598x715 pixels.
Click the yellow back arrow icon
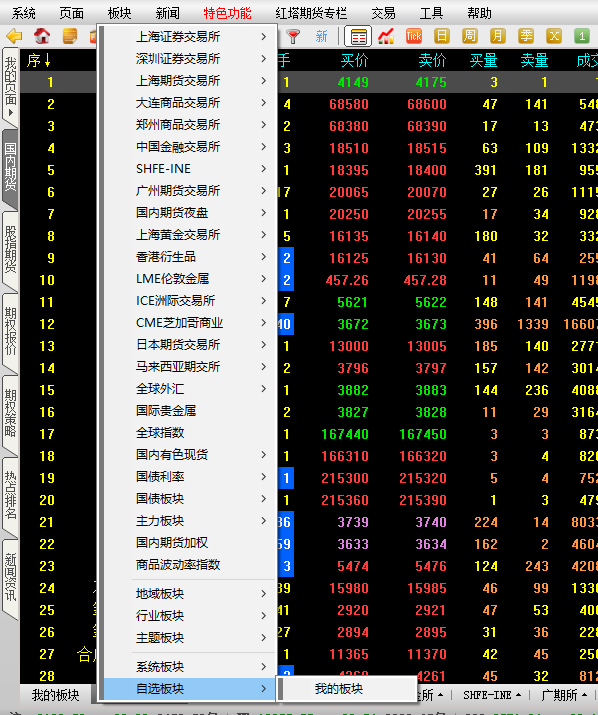coord(15,36)
